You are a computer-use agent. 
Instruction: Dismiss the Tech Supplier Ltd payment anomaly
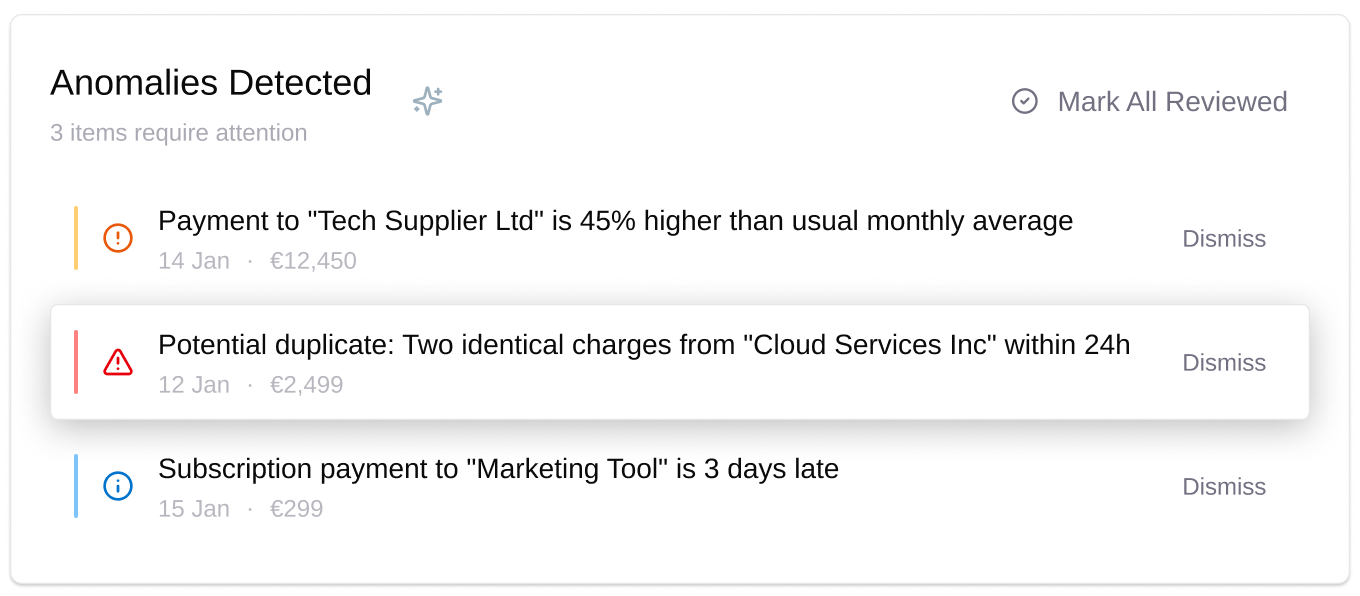tap(1224, 238)
